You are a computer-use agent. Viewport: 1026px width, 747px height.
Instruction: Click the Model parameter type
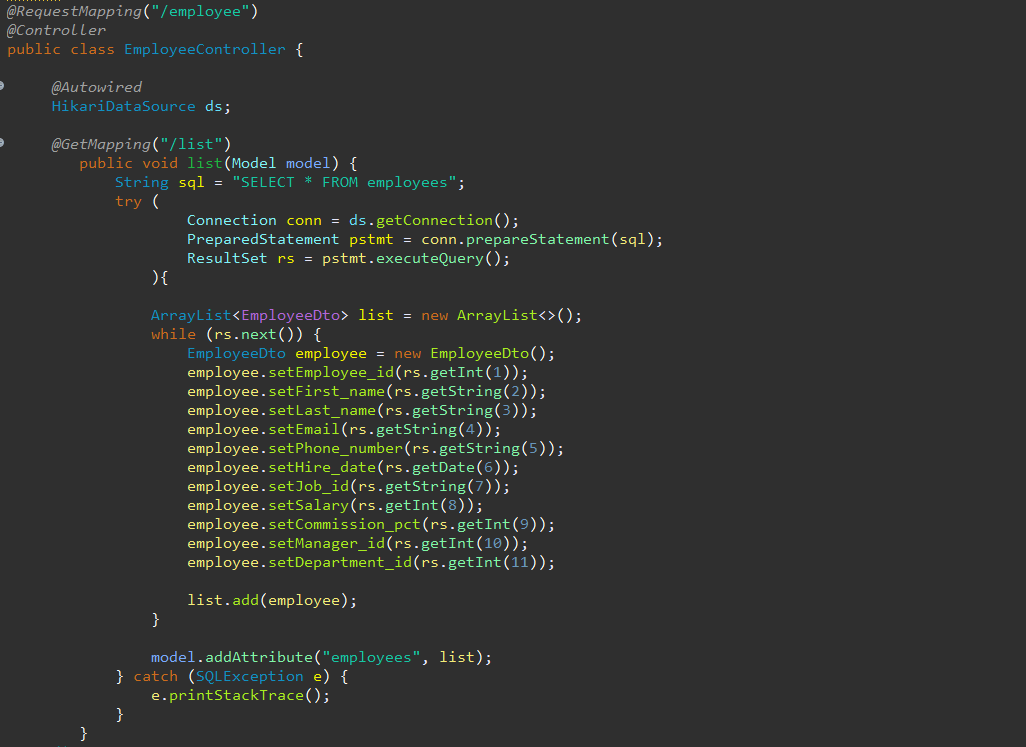(x=254, y=164)
